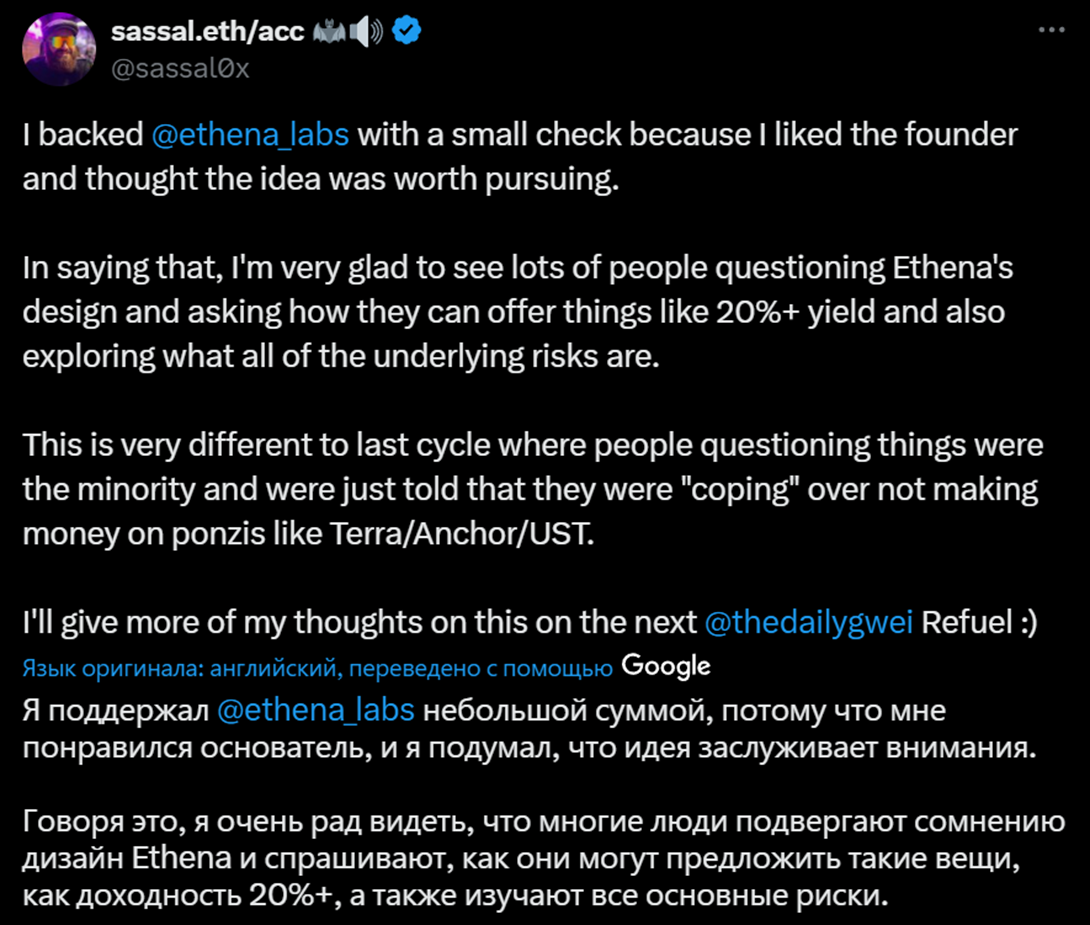Click the blue verified checkmark badge
The height and width of the screenshot is (925, 1090).
pyautogui.click(x=407, y=31)
